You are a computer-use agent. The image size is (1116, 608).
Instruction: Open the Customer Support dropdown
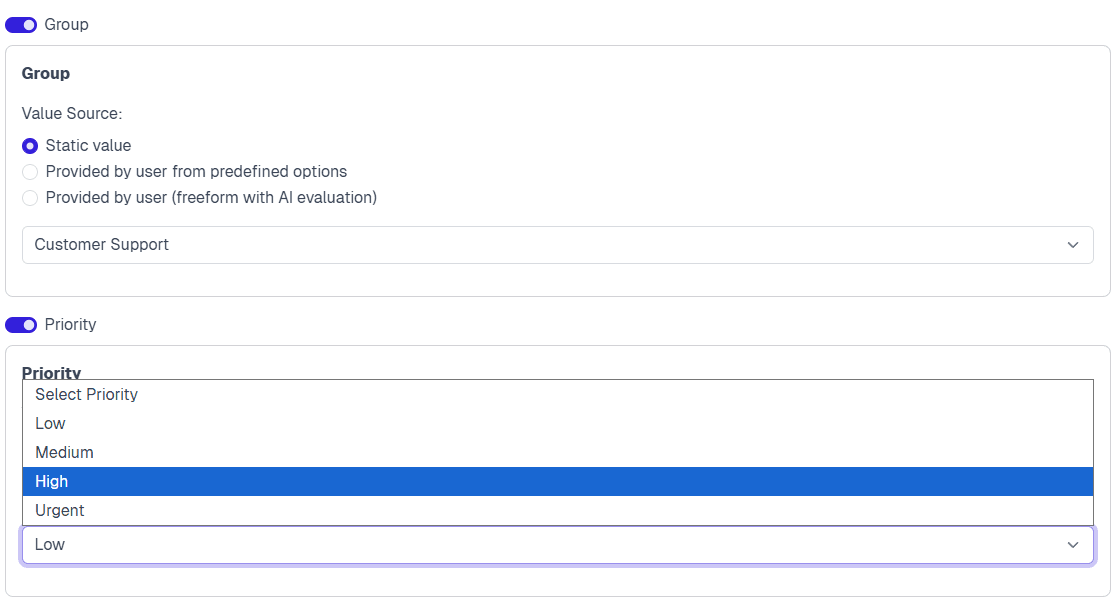pos(556,244)
